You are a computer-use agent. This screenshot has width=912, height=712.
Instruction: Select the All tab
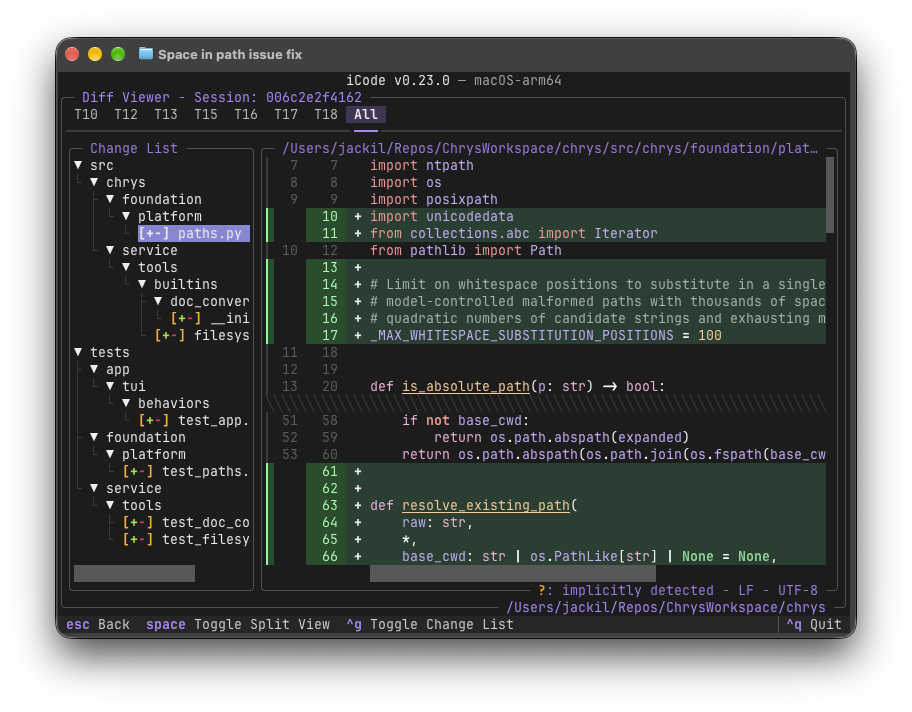point(366,114)
